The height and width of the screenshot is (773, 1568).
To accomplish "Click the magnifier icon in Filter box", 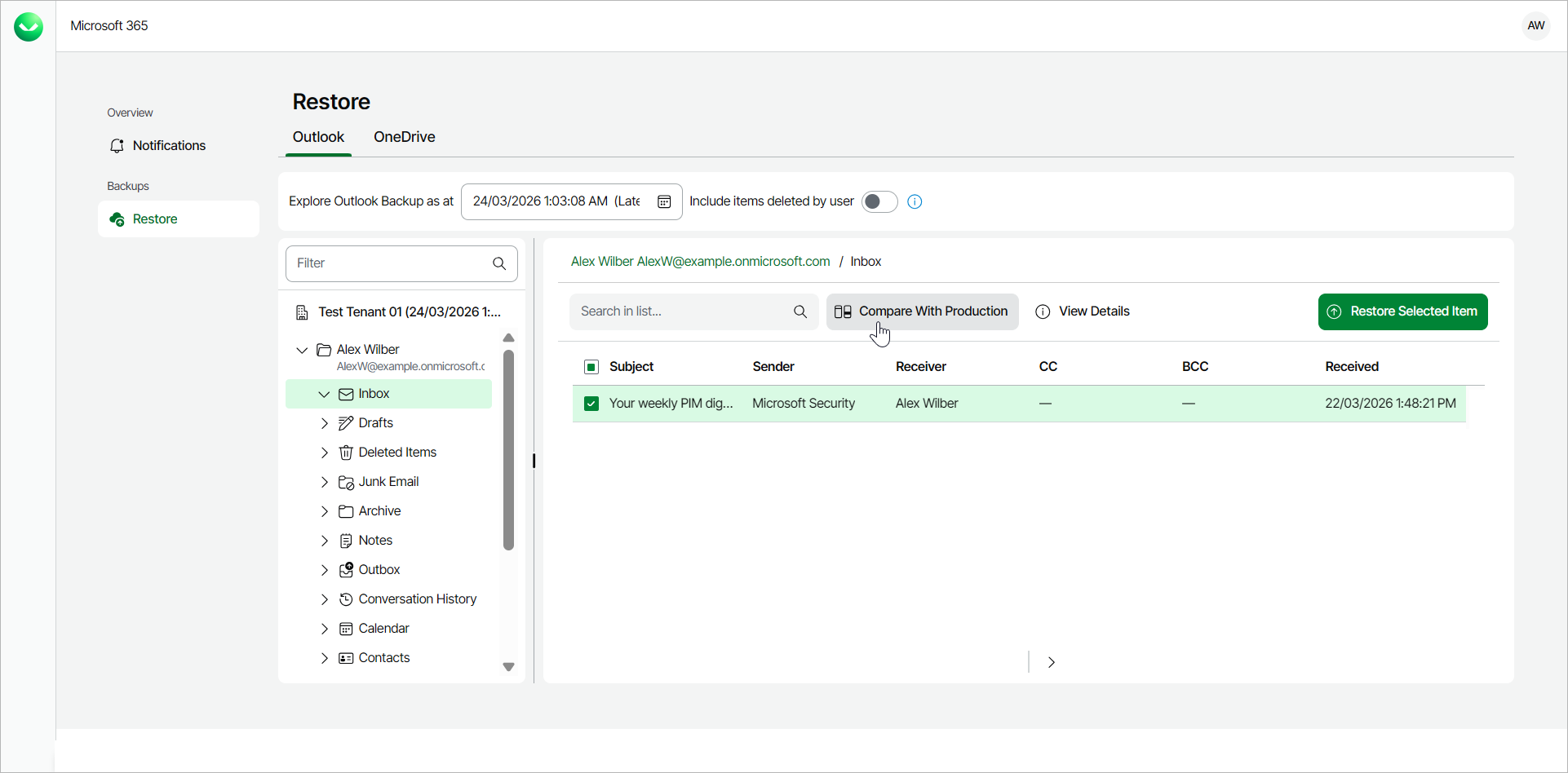I will tap(499, 263).
